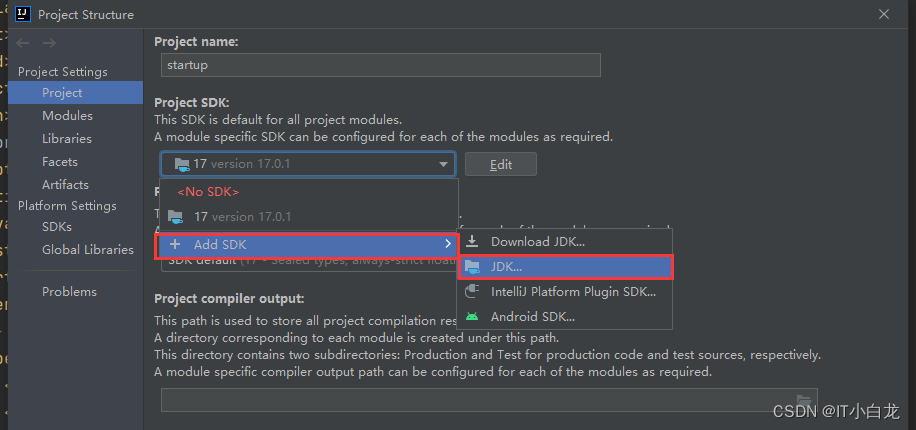The height and width of the screenshot is (430, 916).
Task: Expand the Add SDK submenu chevron
Action: tap(448, 244)
